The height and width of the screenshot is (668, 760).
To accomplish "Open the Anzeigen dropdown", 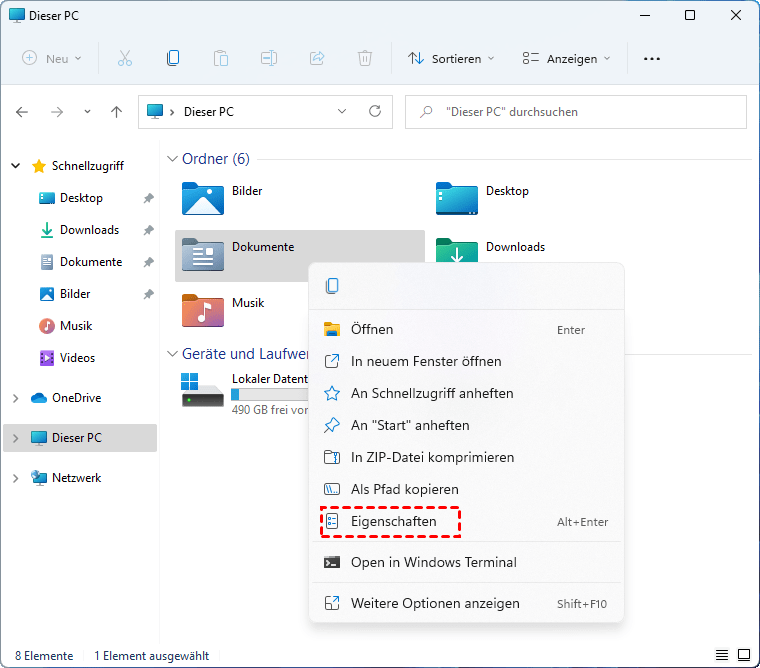I will [x=566, y=59].
